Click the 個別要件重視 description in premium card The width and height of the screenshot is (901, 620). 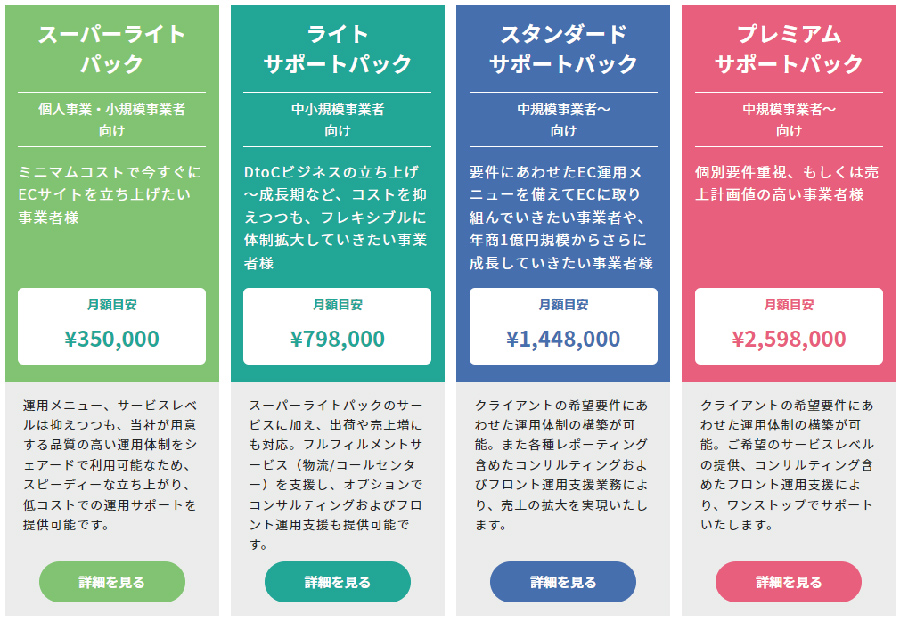pyautogui.click(x=788, y=183)
